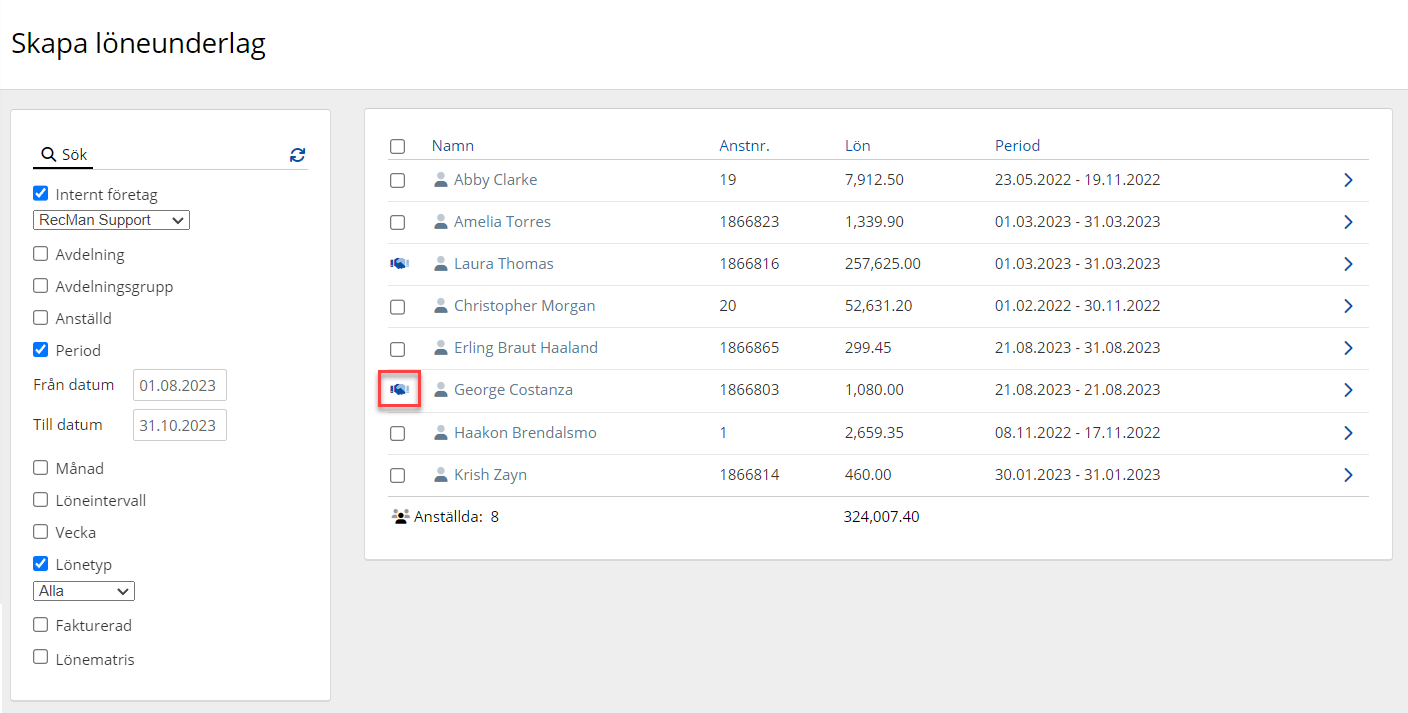This screenshot has width=1408, height=713.
Task: Toggle the select-all checkbox in header
Action: point(398,146)
